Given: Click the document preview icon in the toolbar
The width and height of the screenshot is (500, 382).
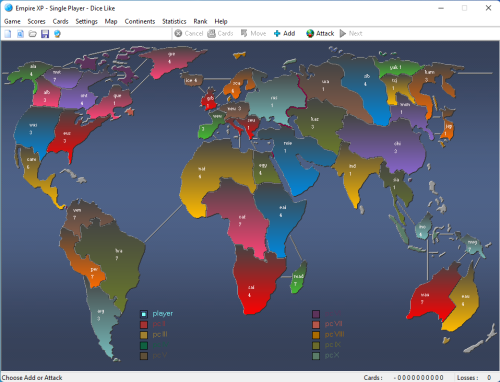Looking at the screenshot, I should point(20,34).
